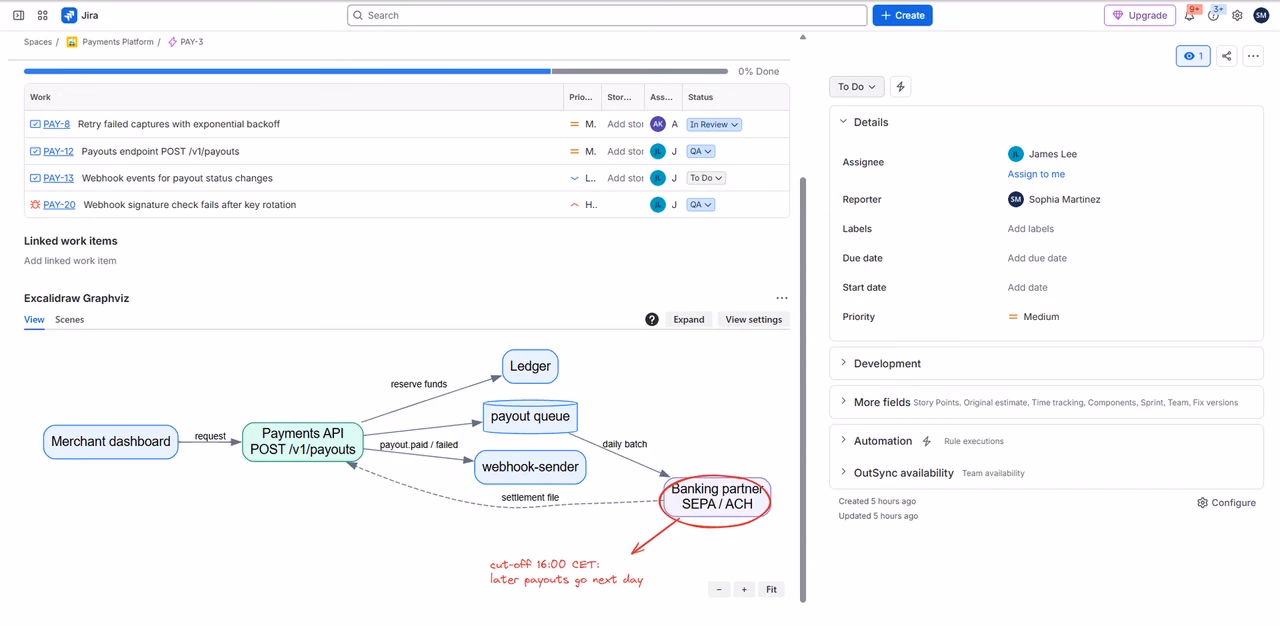This screenshot has height=626, width=1280.
Task: Click the Excalidraw help question mark icon
Action: (x=652, y=319)
